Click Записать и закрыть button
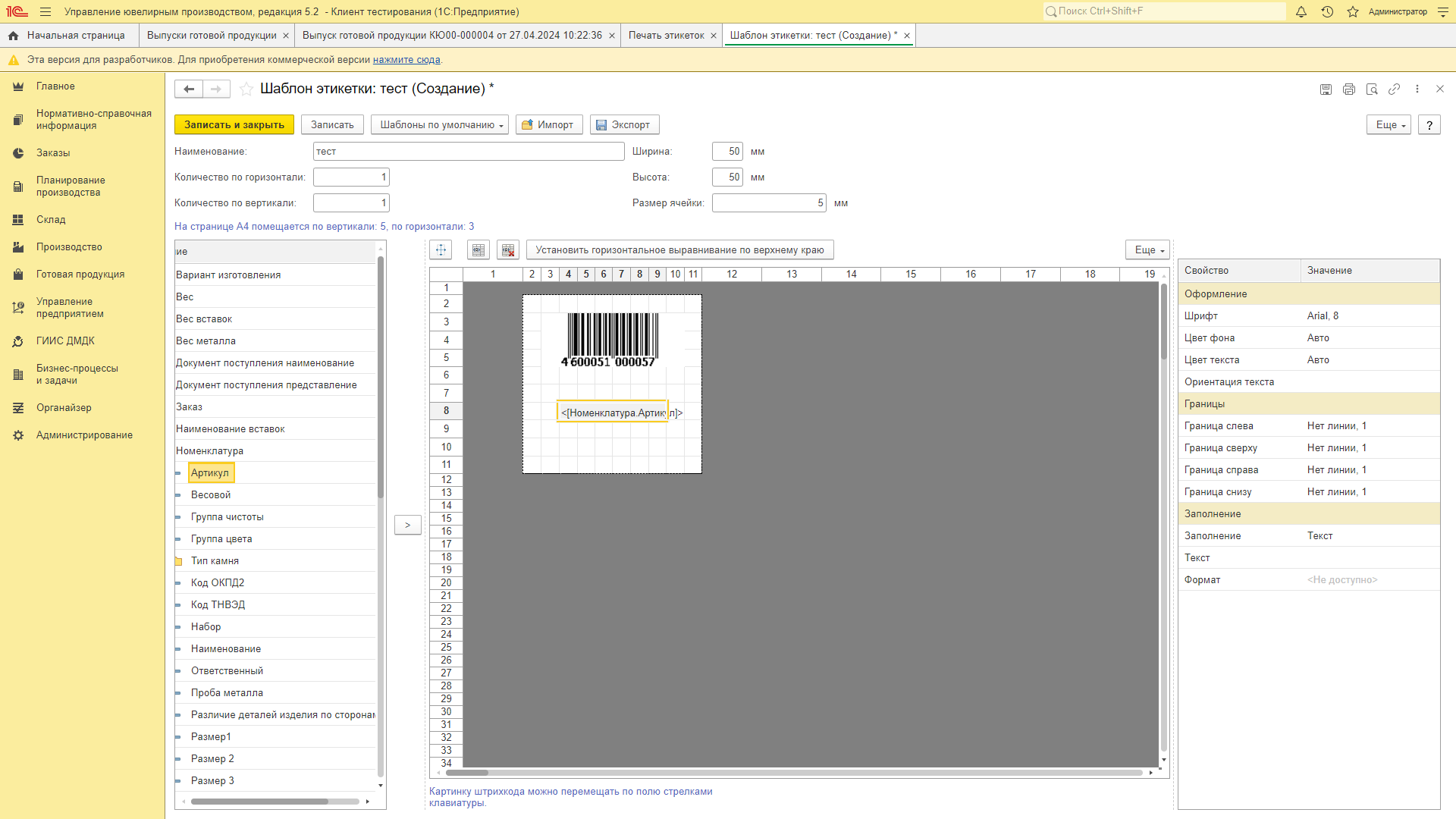This screenshot has width=1456, height=819. point(234,124)
